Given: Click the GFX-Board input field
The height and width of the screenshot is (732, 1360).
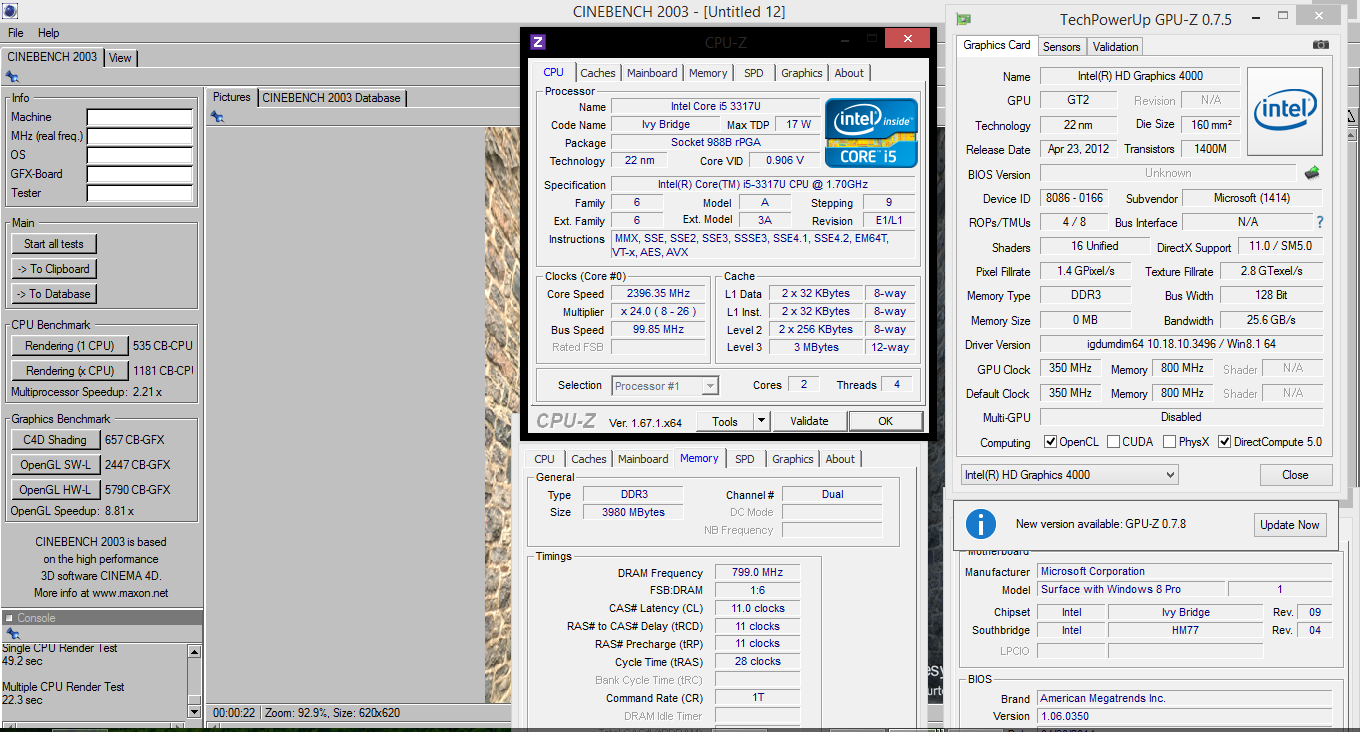Looking at the screenshot, I should 139,175.
